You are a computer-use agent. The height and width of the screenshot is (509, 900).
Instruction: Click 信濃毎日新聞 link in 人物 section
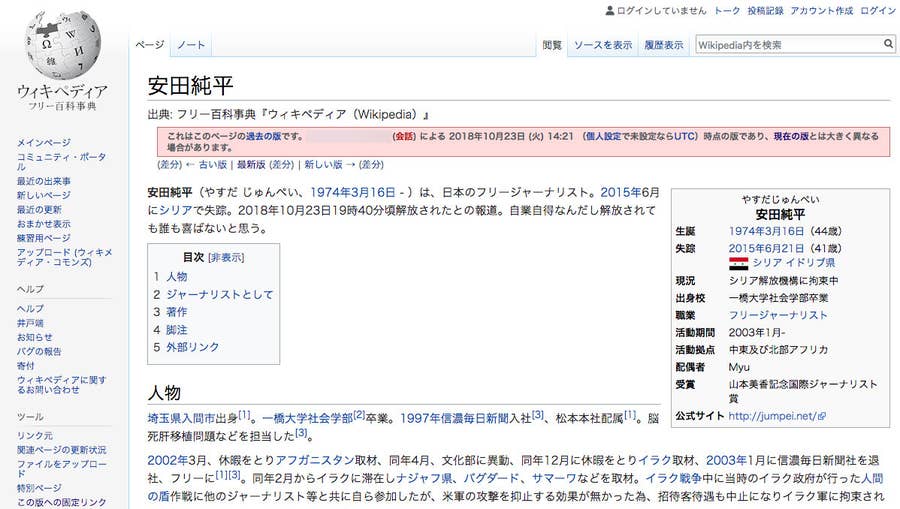[x=475, y=419]
